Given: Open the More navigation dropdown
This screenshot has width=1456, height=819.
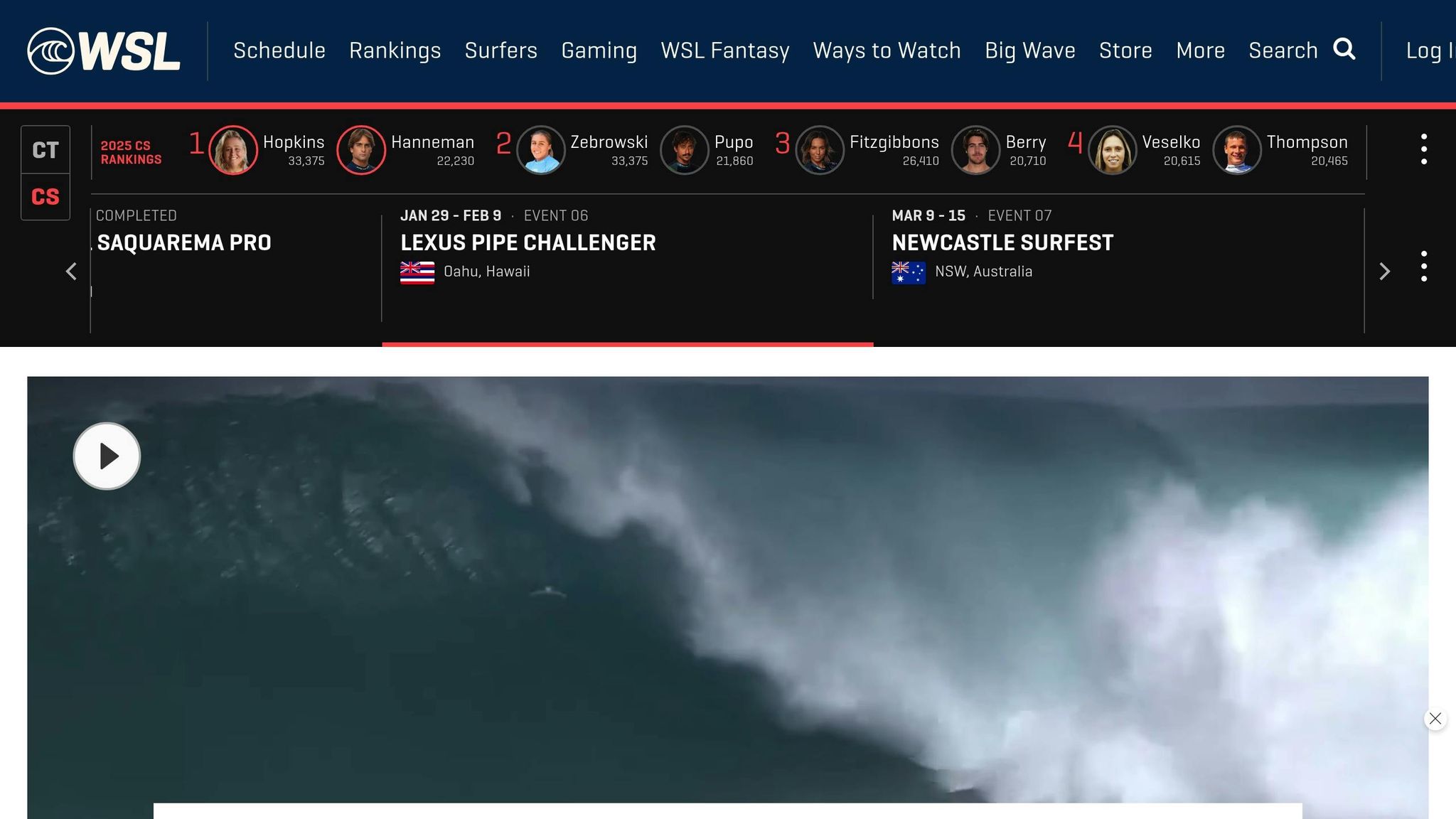Looking at the screenshot, I should point(1200,50).
